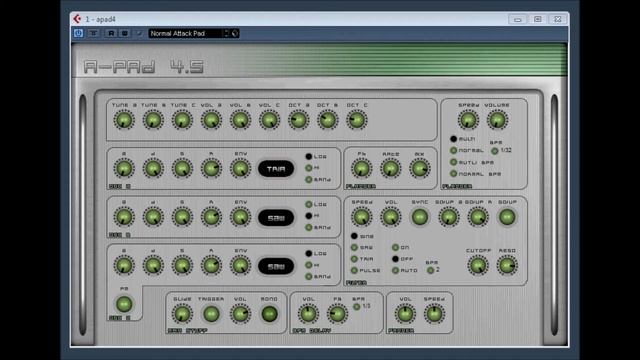Click the Mix knob

[420, 169]
